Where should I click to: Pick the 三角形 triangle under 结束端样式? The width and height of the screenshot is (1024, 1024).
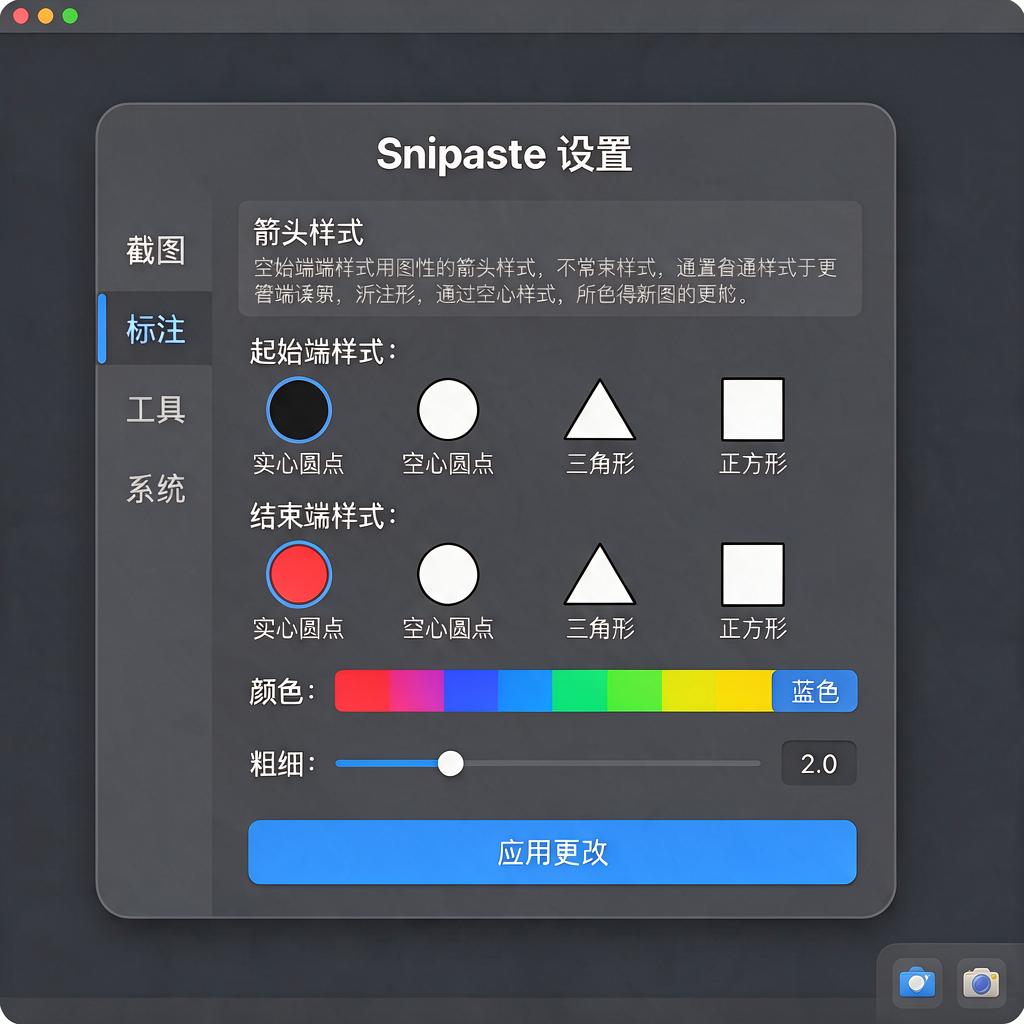600,575
